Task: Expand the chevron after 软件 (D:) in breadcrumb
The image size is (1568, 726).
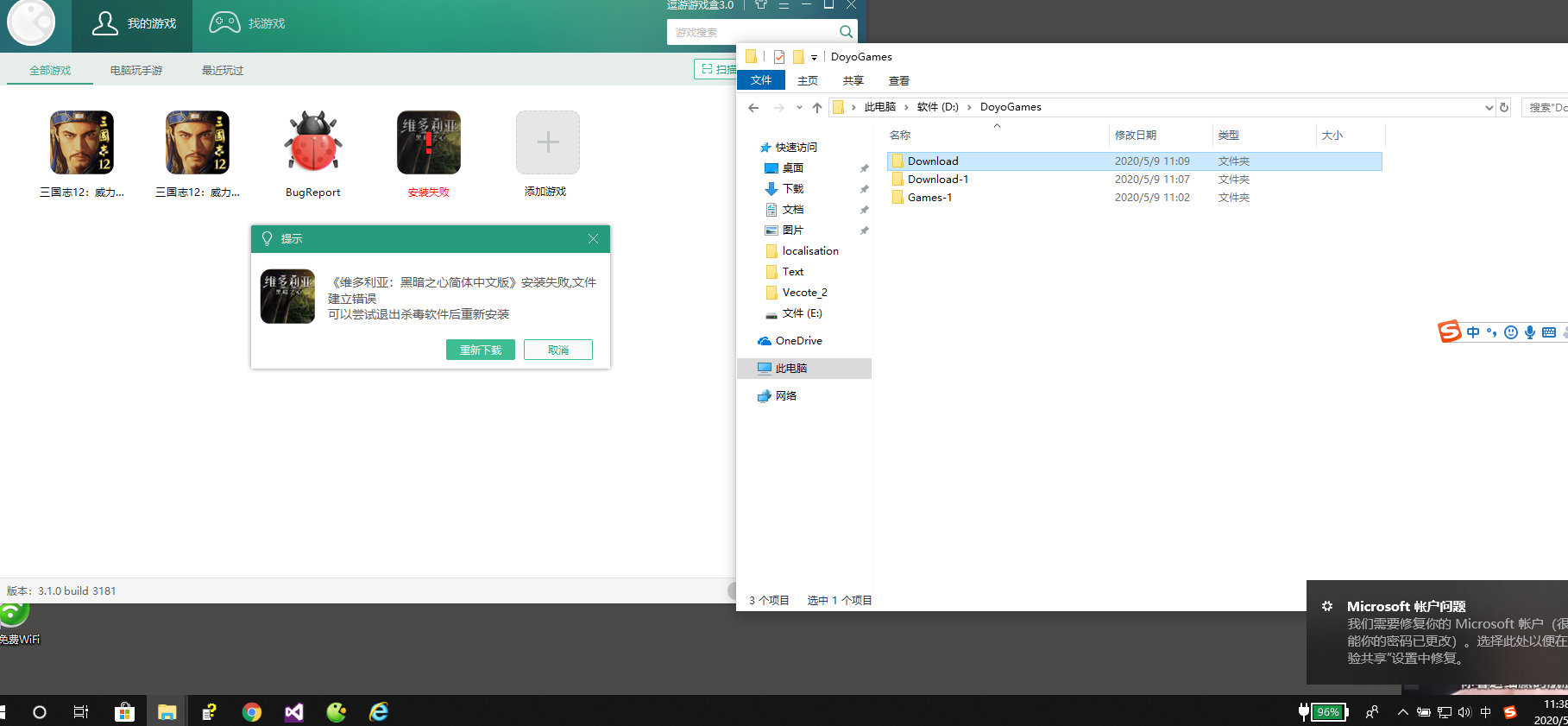Action: 970,107
